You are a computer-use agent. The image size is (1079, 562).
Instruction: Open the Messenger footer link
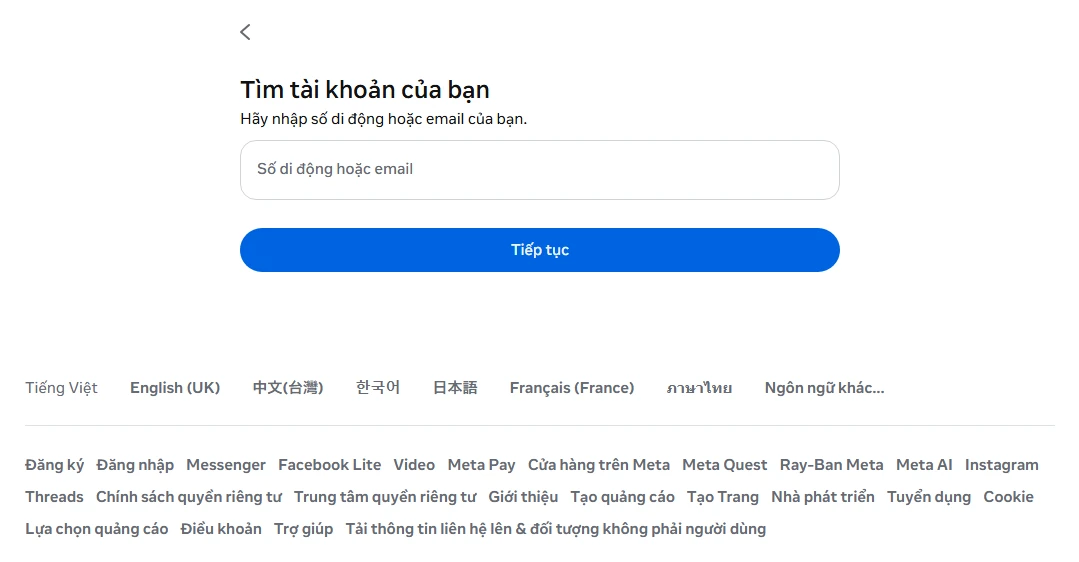click(x=226, y=465)
